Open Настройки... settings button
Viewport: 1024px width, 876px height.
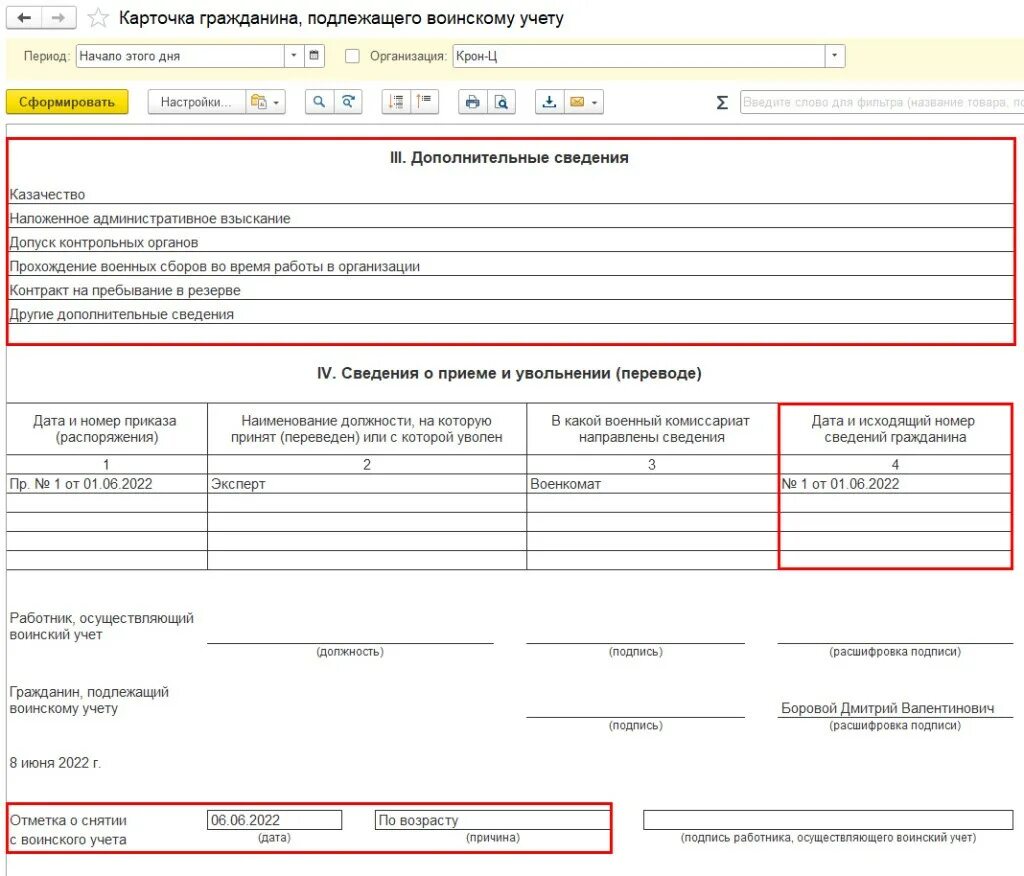click(196, 102)
